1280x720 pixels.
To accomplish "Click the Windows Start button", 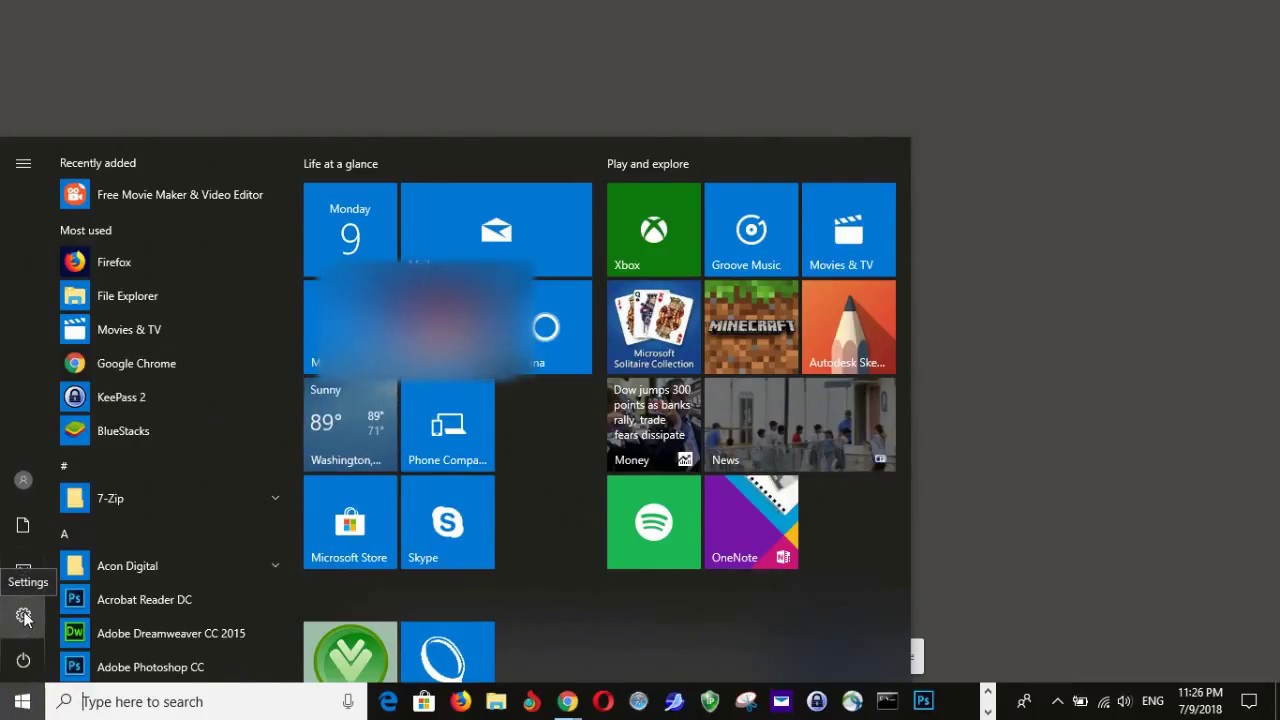I will tap(22, 702).
